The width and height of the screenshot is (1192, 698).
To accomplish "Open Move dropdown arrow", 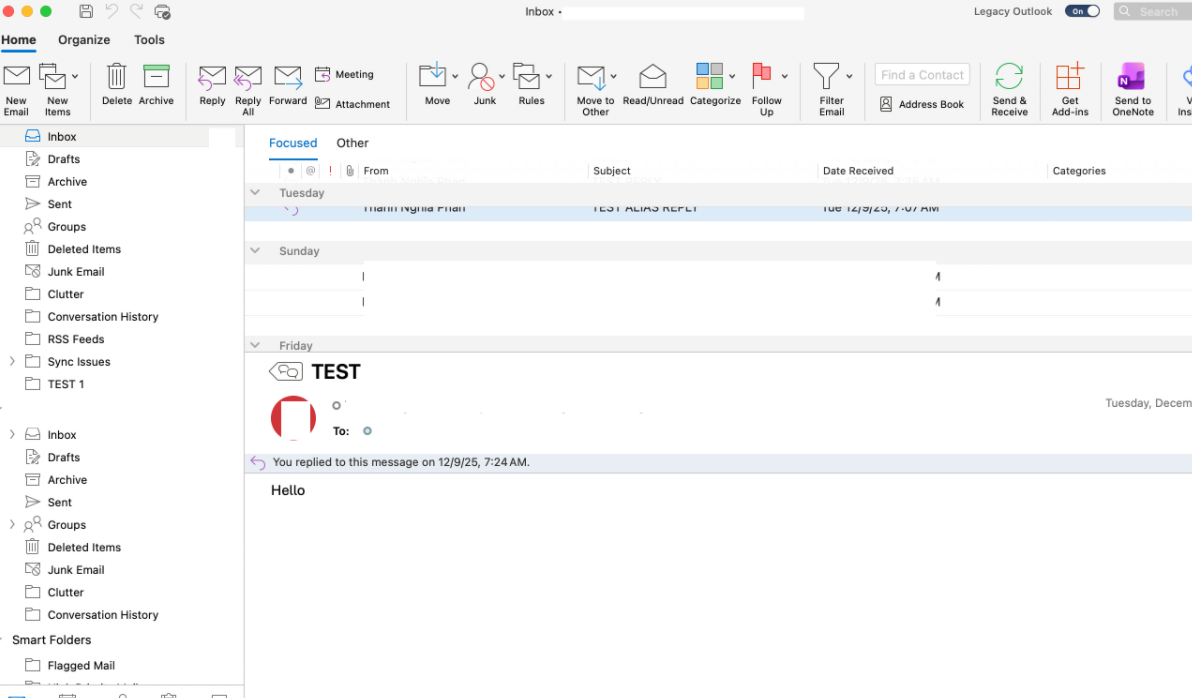I will [x=455, y=76].
